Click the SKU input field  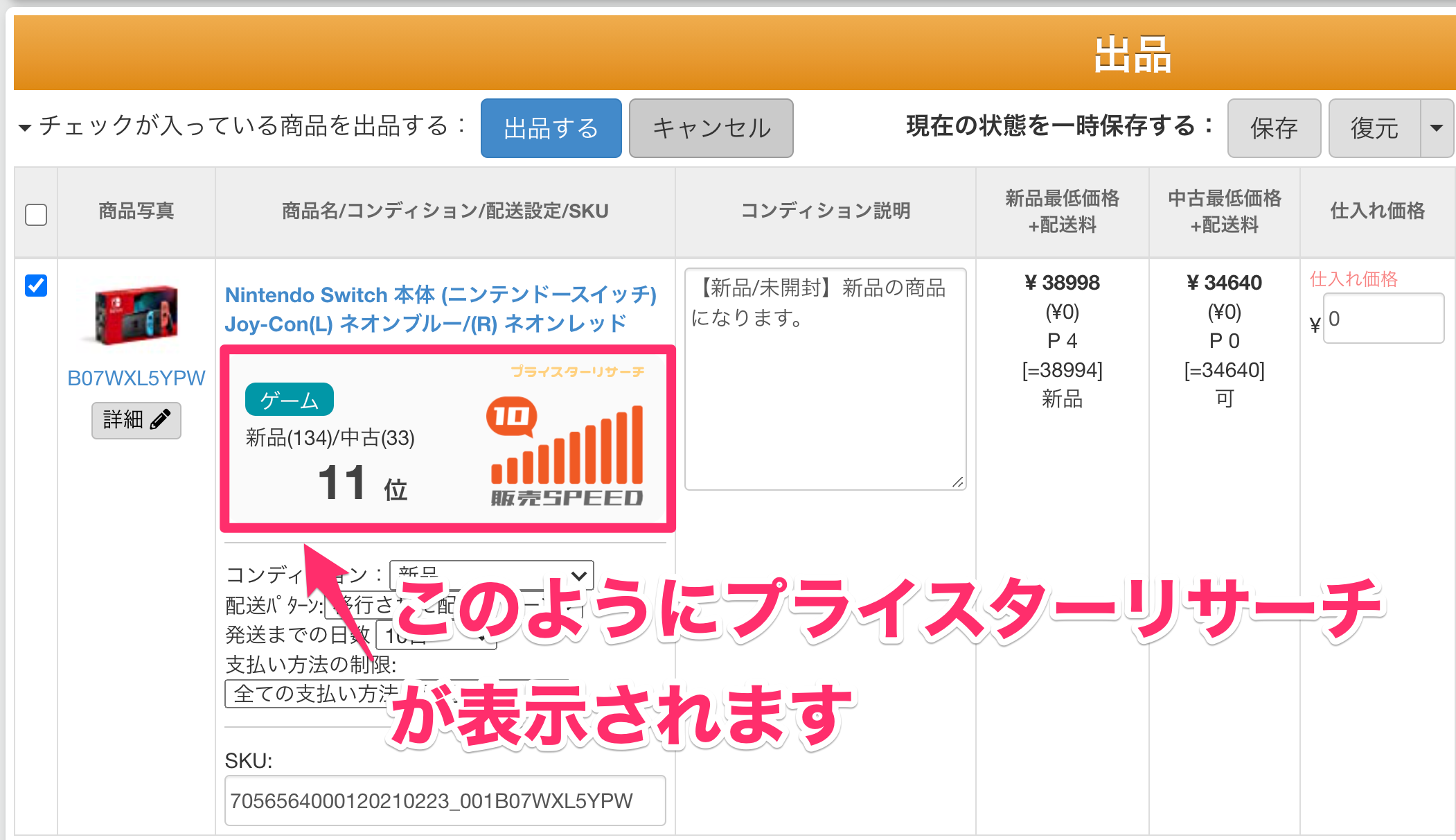click(x=445, y=800)
